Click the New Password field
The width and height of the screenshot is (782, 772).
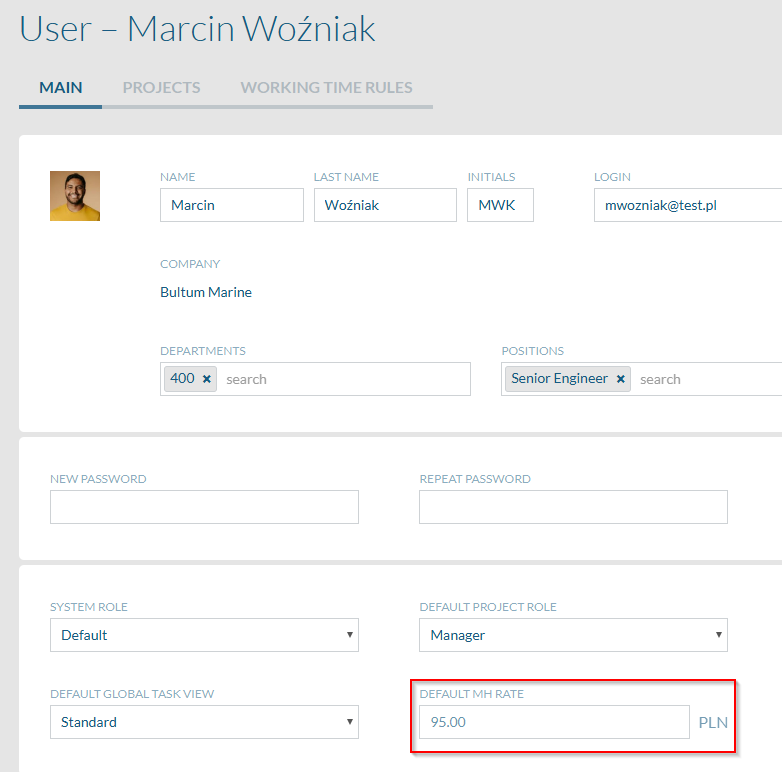[204, 507]
